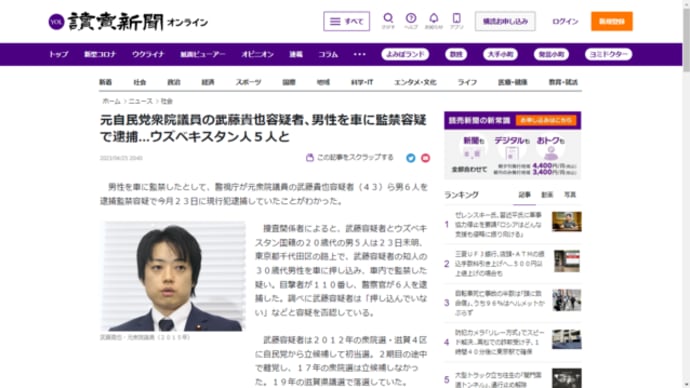
Task: Select the 科学・IT category tab
Action: point(362,82)
